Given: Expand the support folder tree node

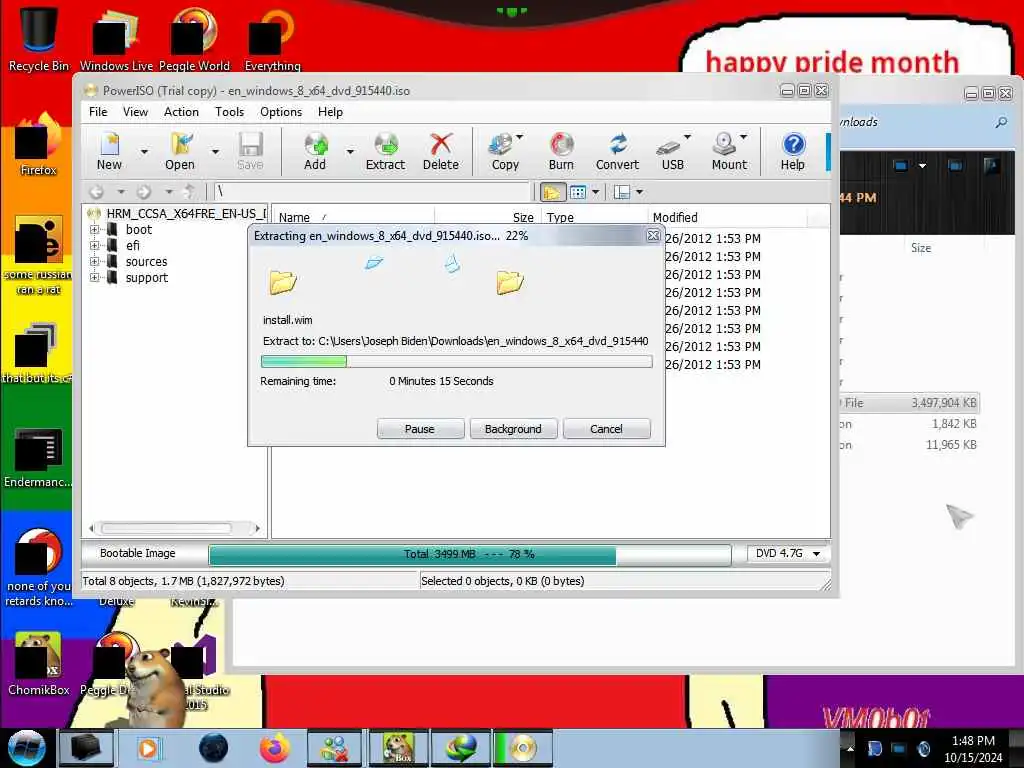Looking at the screenshot, I should (x=94, y=278).
